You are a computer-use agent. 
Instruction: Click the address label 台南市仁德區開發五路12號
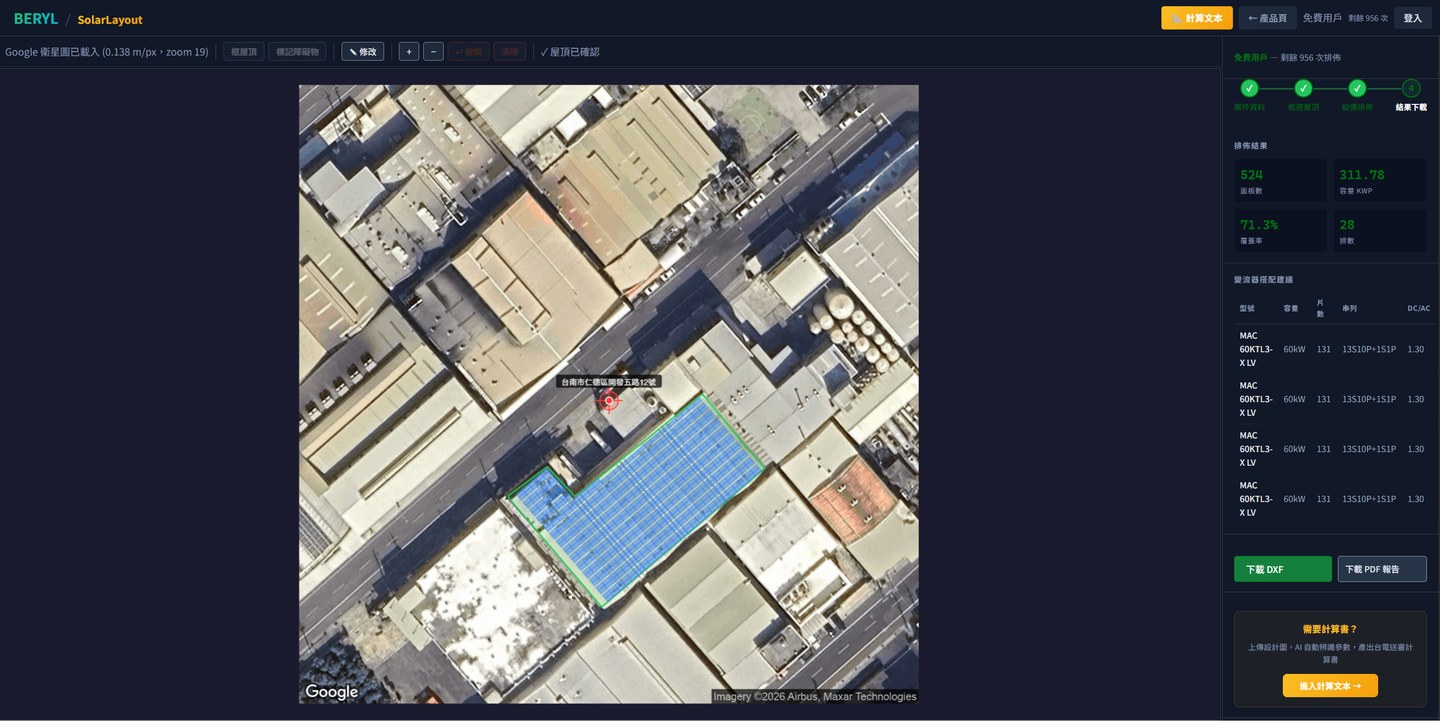pyautogui.click(x=609, y=382)
